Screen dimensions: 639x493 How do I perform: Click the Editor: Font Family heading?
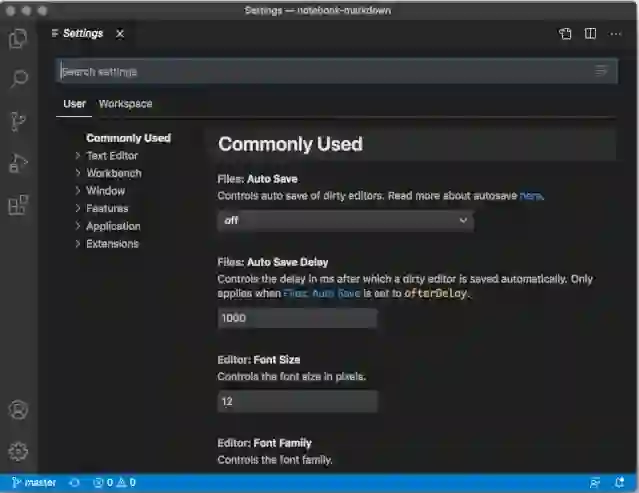coord(264,443)
